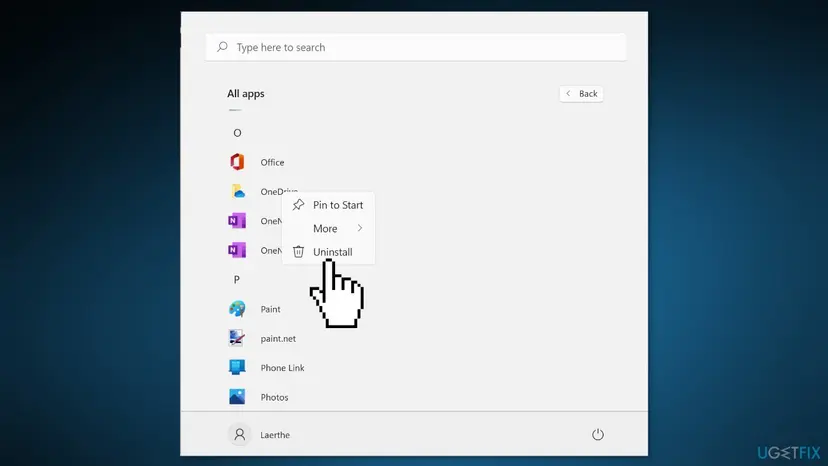
Task: Click the Office app label
Action: click(272, 162)
